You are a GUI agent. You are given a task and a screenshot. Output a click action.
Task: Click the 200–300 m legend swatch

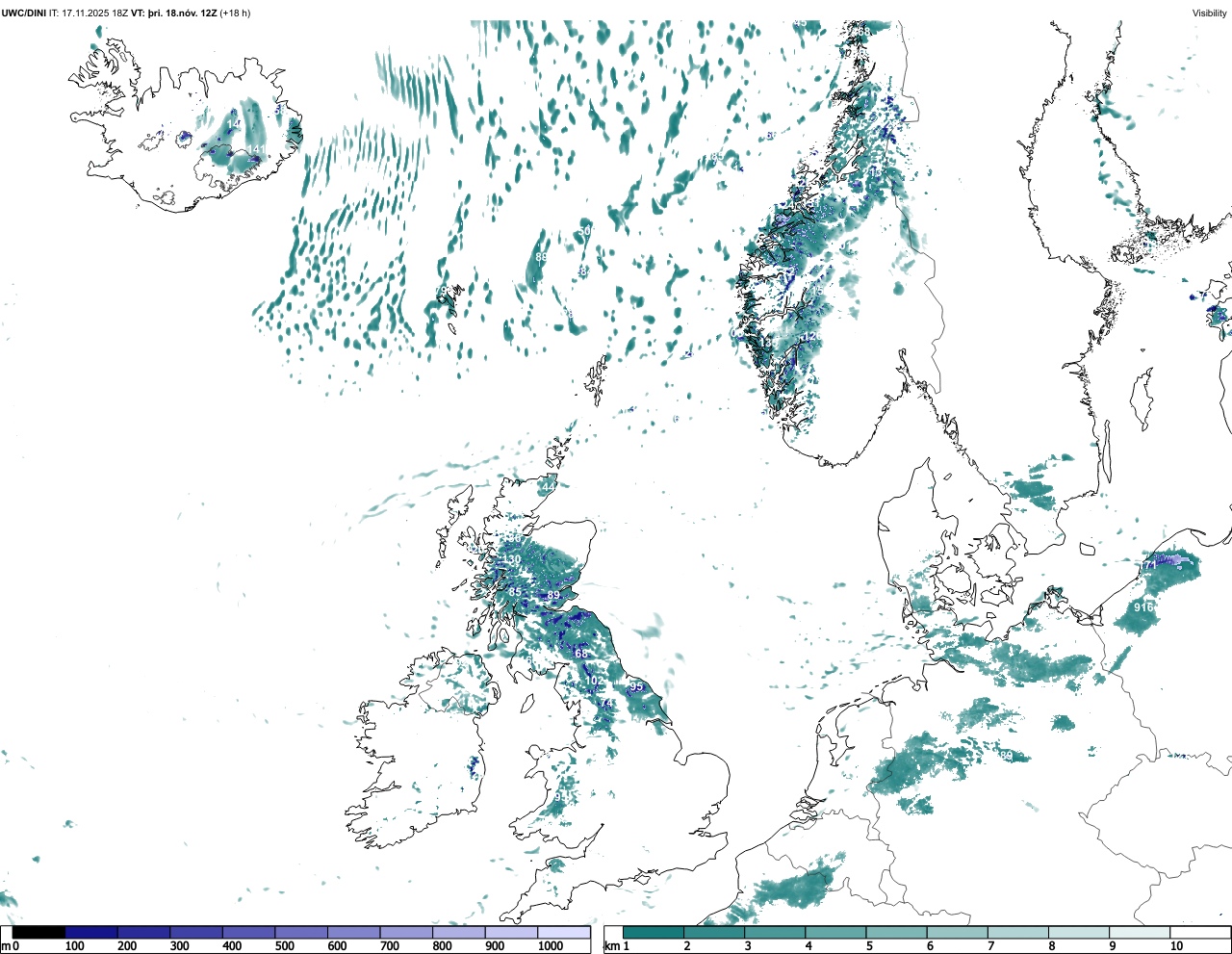[143, 933]
